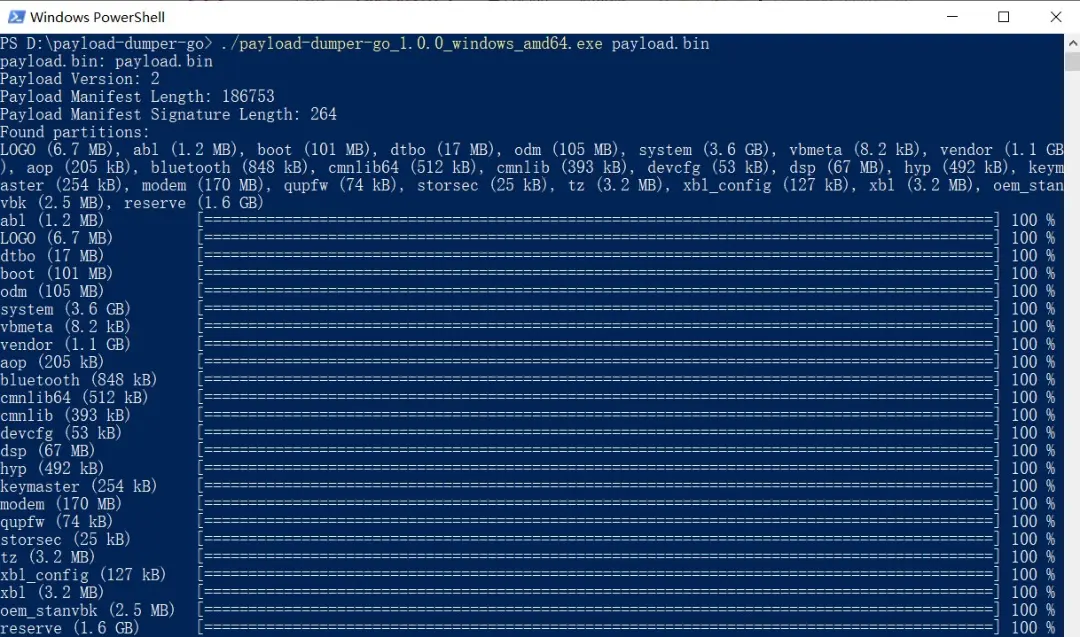Click the vertical scrollbar thumb
The width and height of the screenshot is (1080, 637).
pyautogui.click(x=1072, y=61)
